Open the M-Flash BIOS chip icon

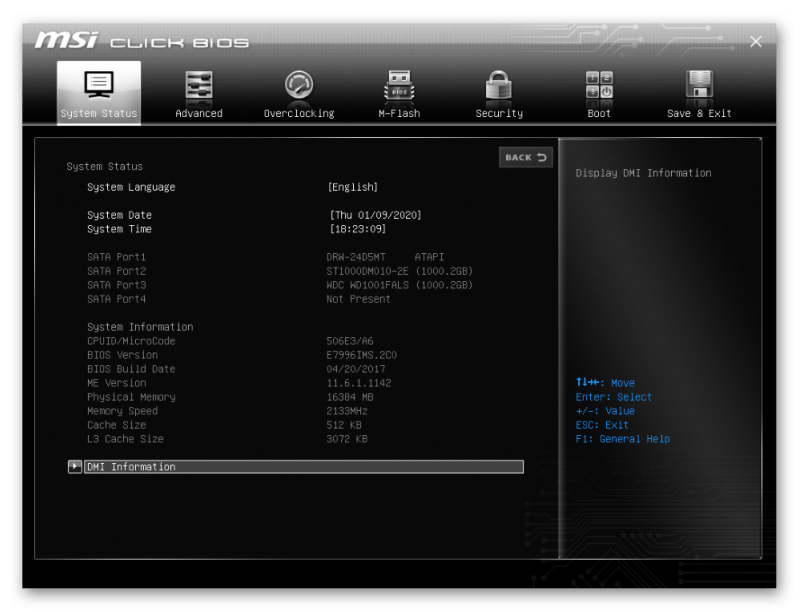[399, 85]
